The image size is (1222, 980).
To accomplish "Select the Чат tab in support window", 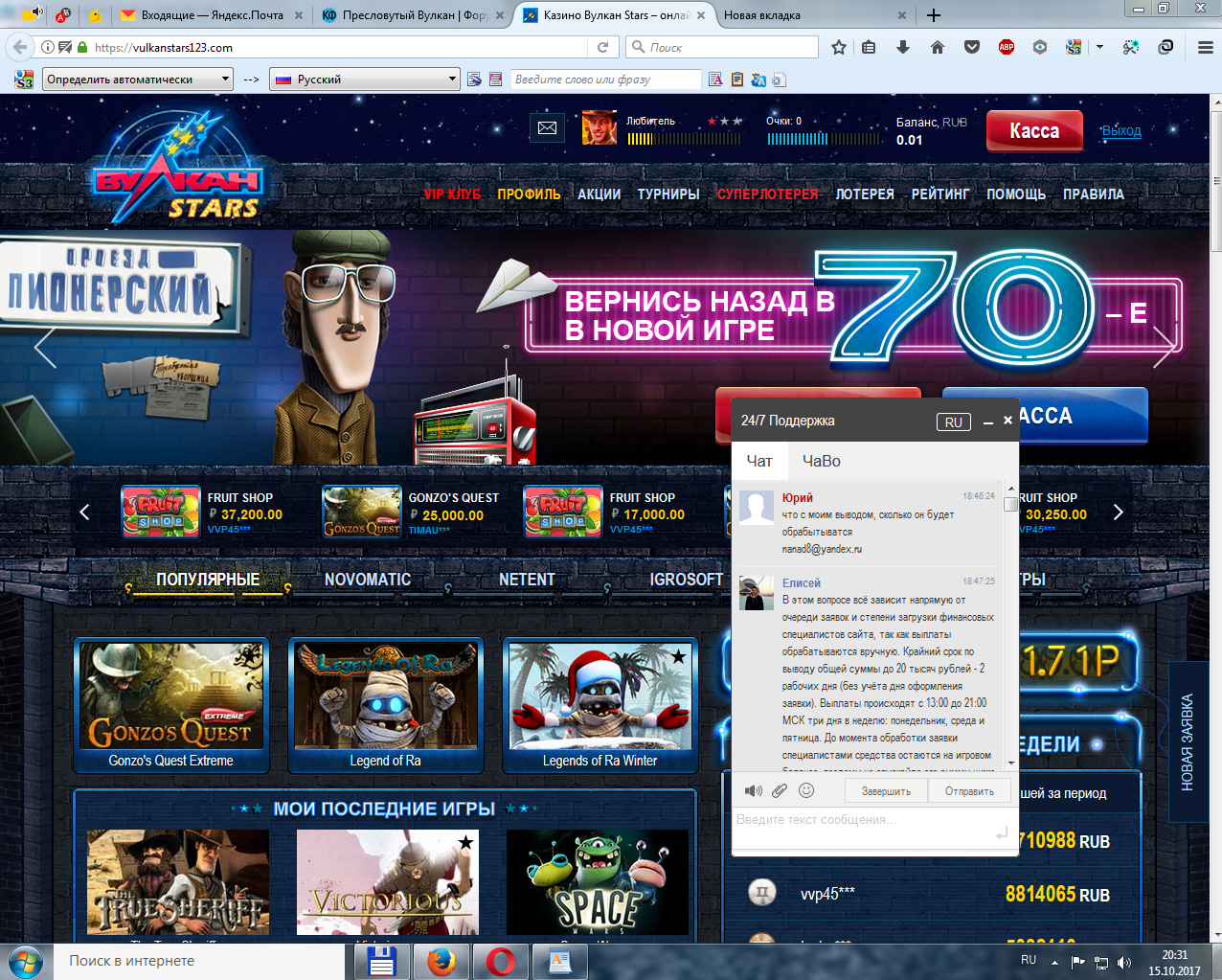I will tap(759, 461).
